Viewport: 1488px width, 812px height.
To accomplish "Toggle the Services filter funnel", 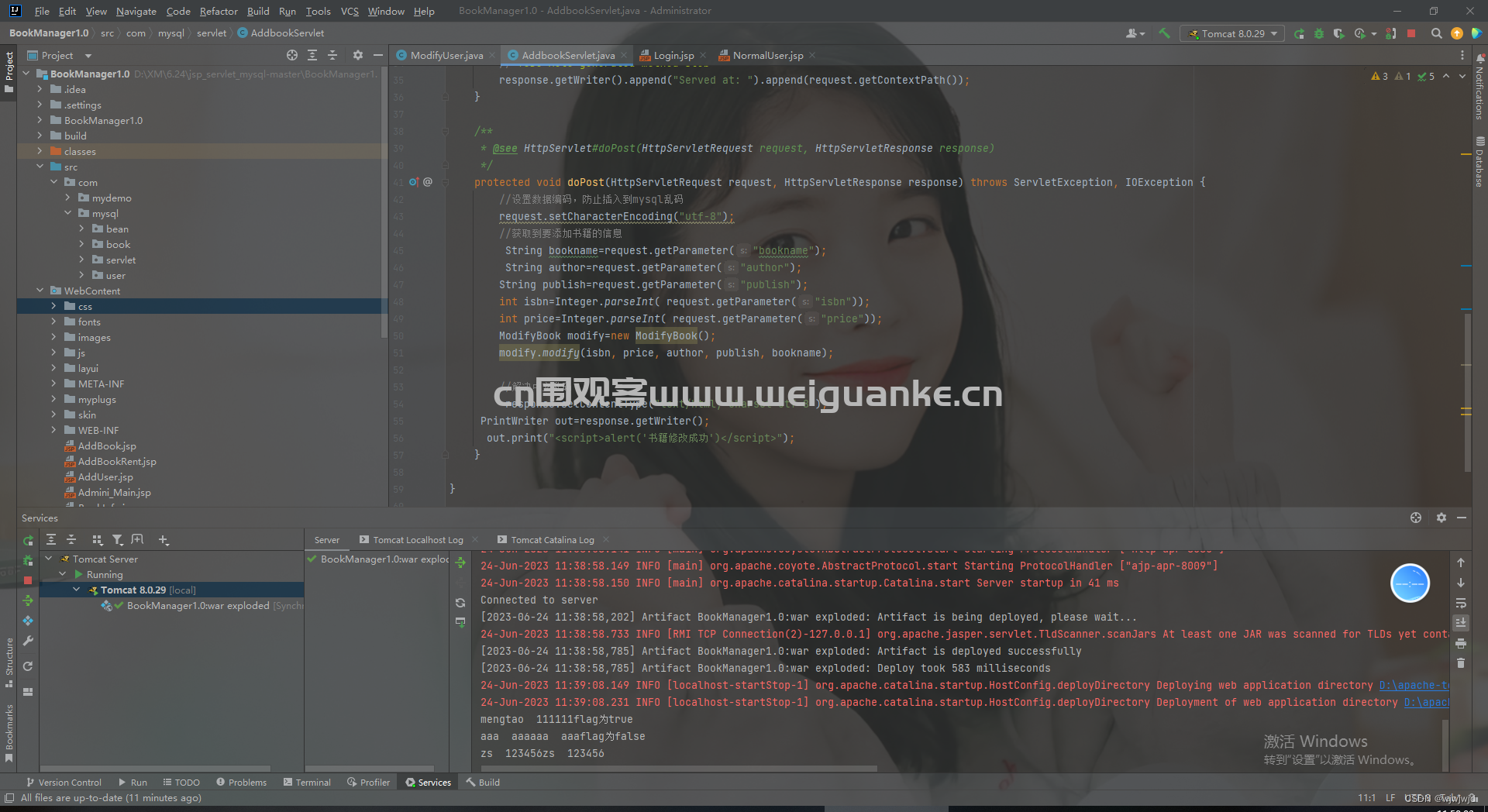I will (118, 540).
